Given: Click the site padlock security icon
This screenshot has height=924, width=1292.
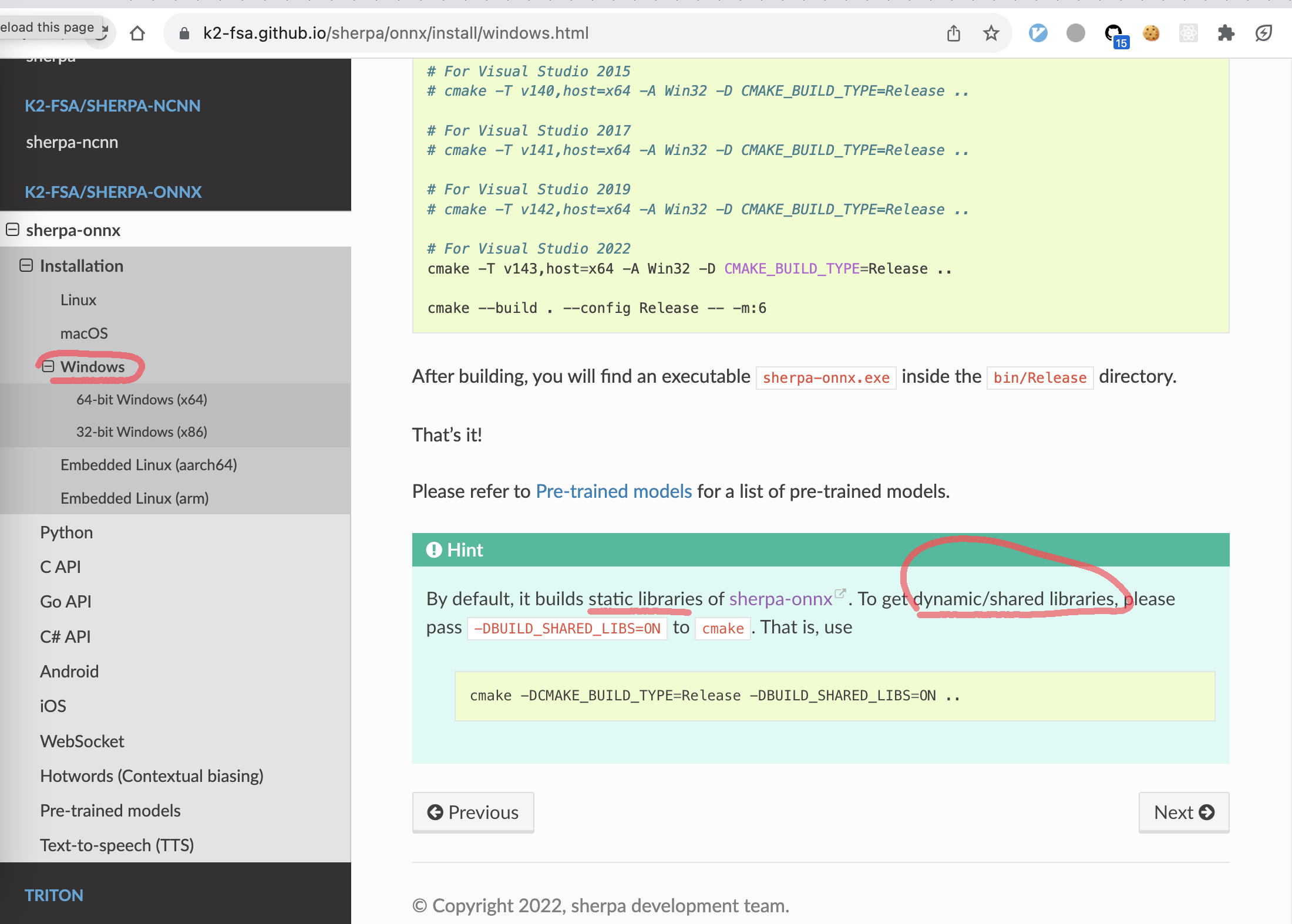Looking at the screenshot, I should (x=183, y=33).
